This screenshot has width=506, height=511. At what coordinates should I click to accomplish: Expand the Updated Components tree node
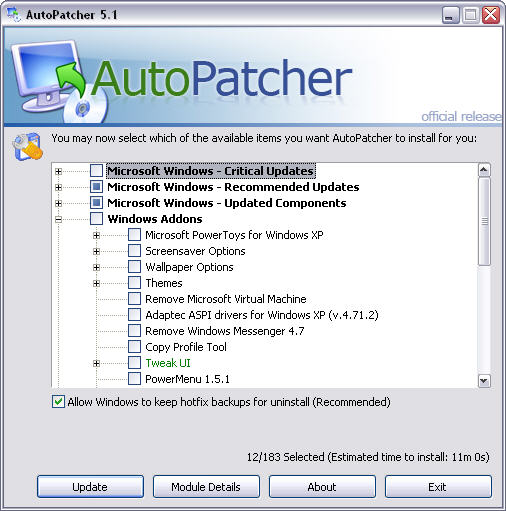click(x=58, y=203)
